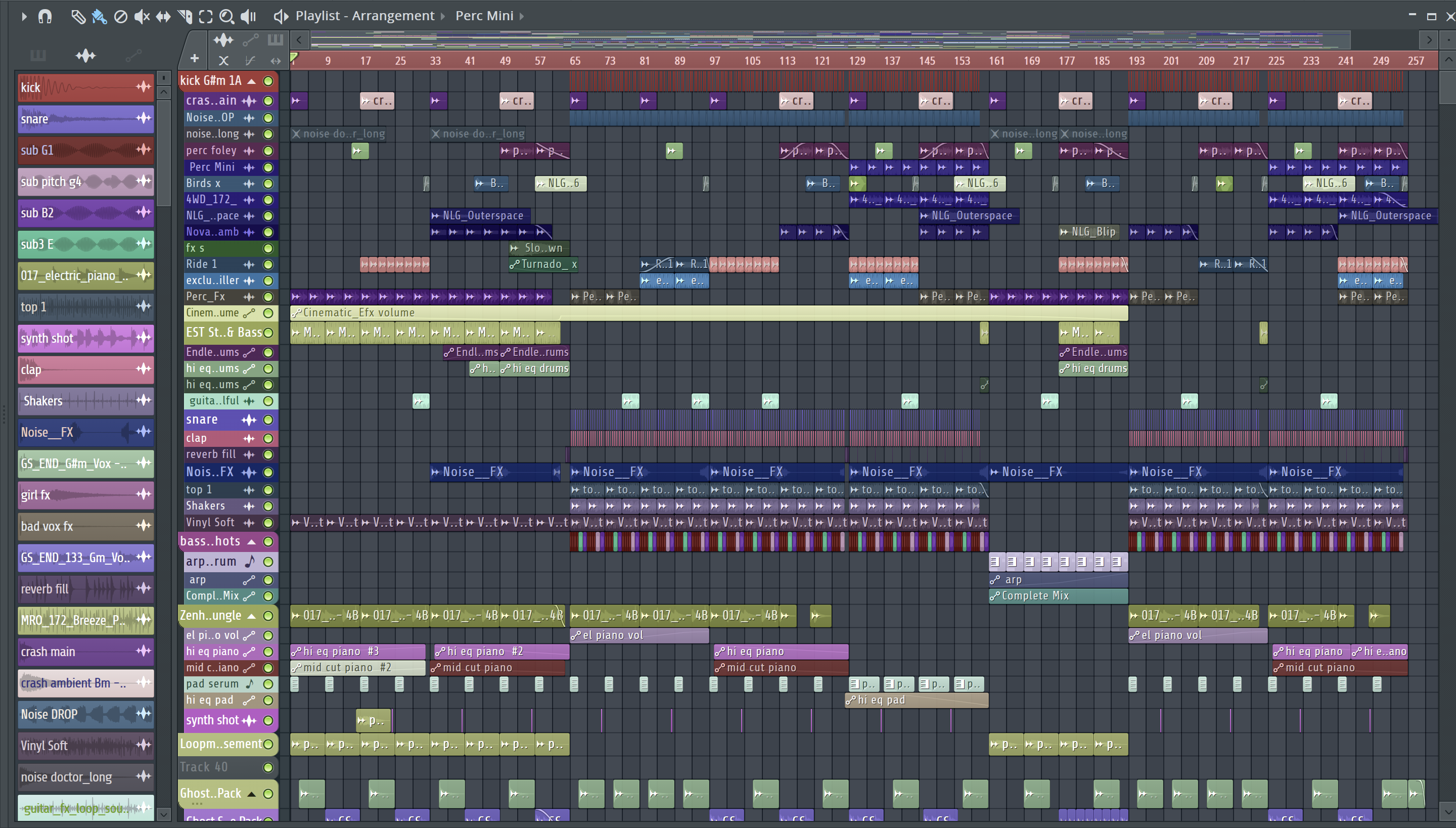Image resolution: width=1456 pixels, height=828 pixels.
Task: Open the sub G1 clip menu
Action: point(143,150)
